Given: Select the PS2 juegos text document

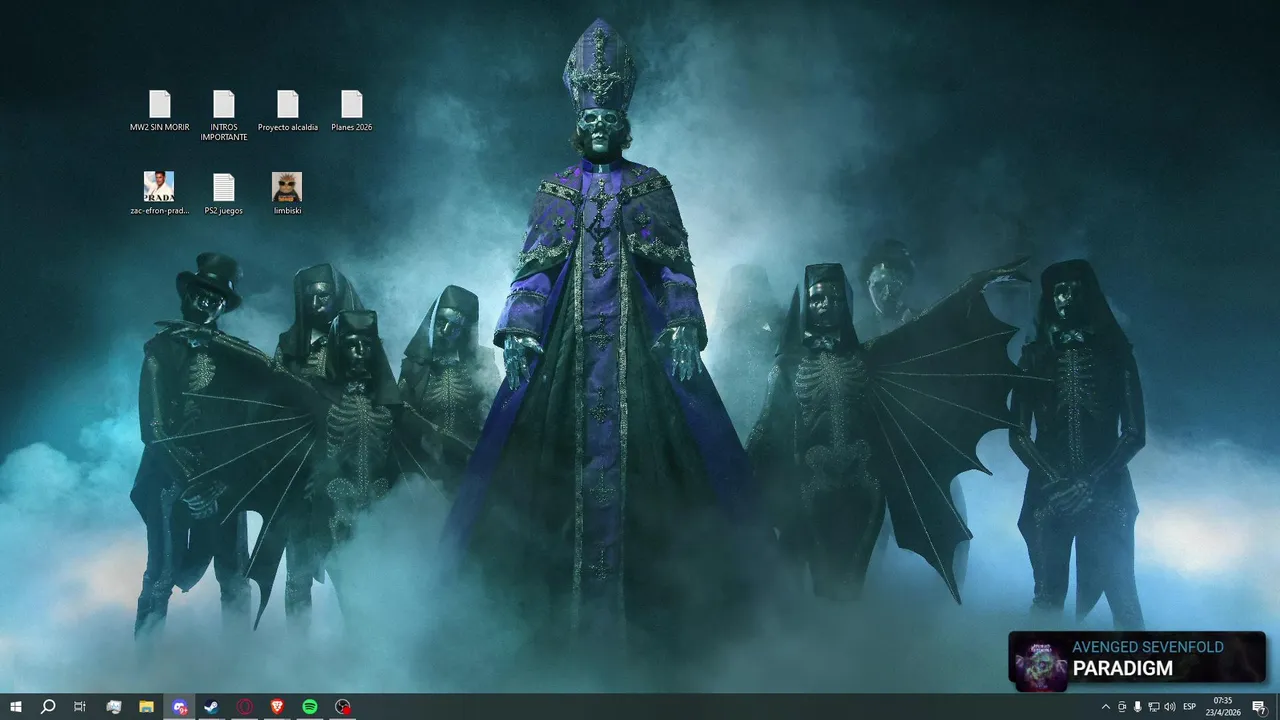Looking at the screenshot, I should 224,193.
